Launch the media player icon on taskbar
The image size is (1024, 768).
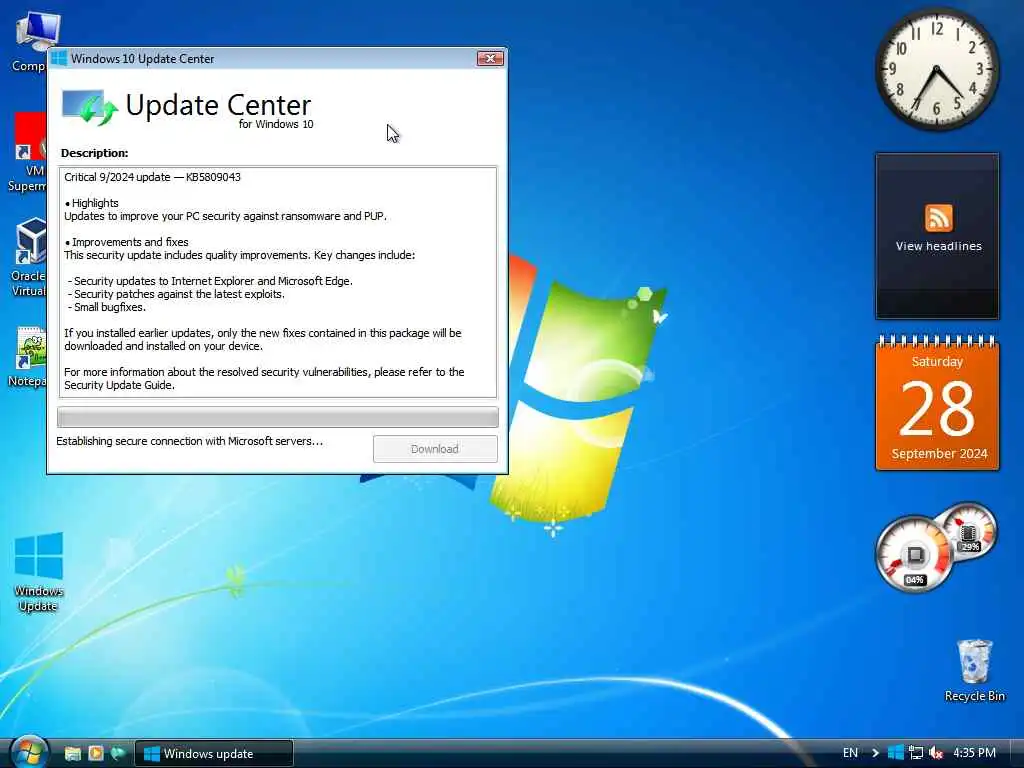[x=96, y=753]
